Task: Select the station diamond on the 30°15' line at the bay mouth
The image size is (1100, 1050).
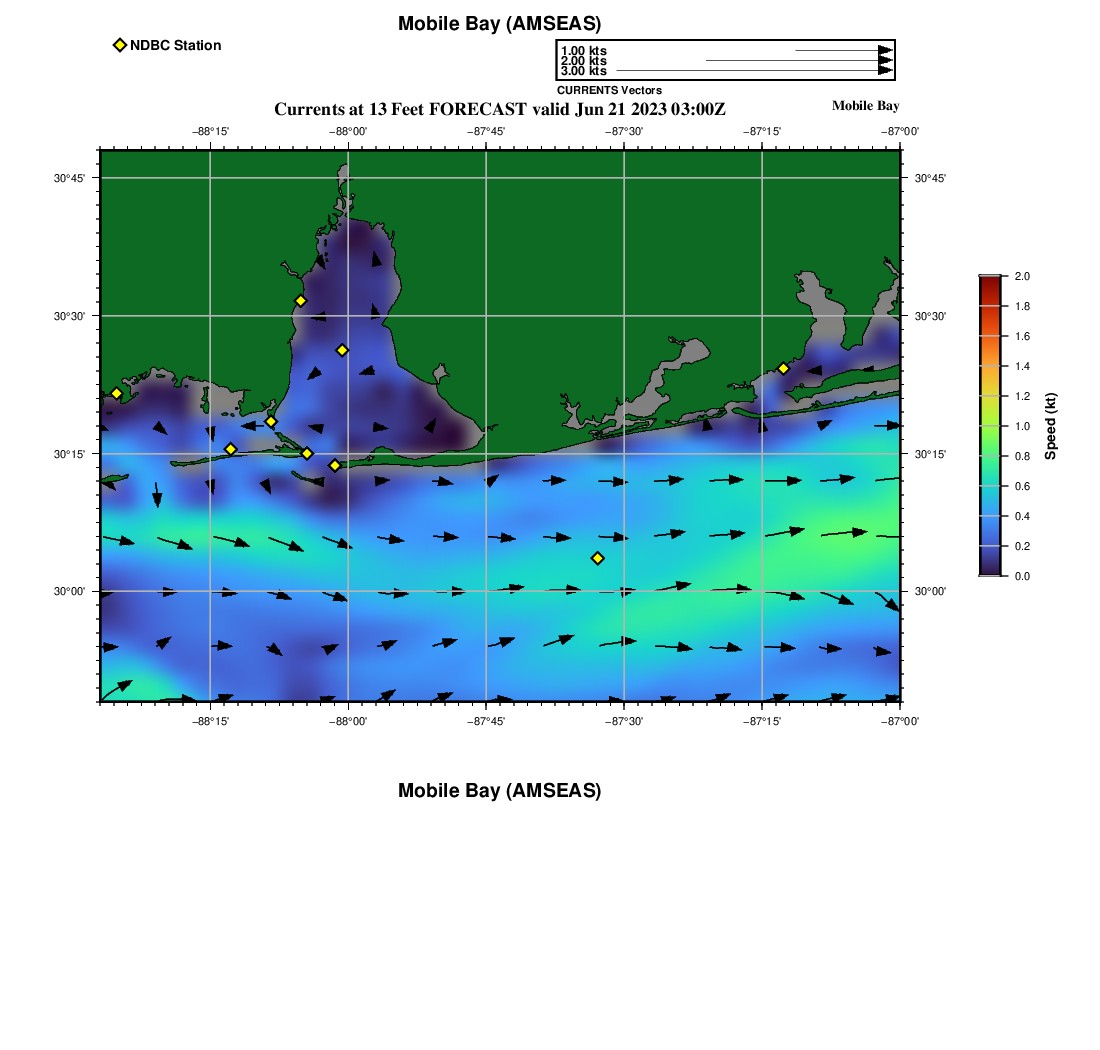Action: [x=307, y=454]
